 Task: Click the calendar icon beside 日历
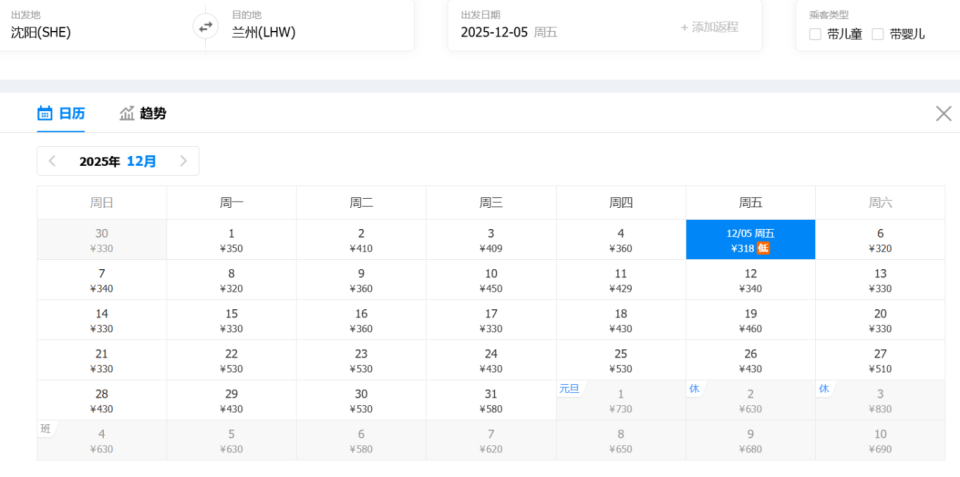coord(45,114)
